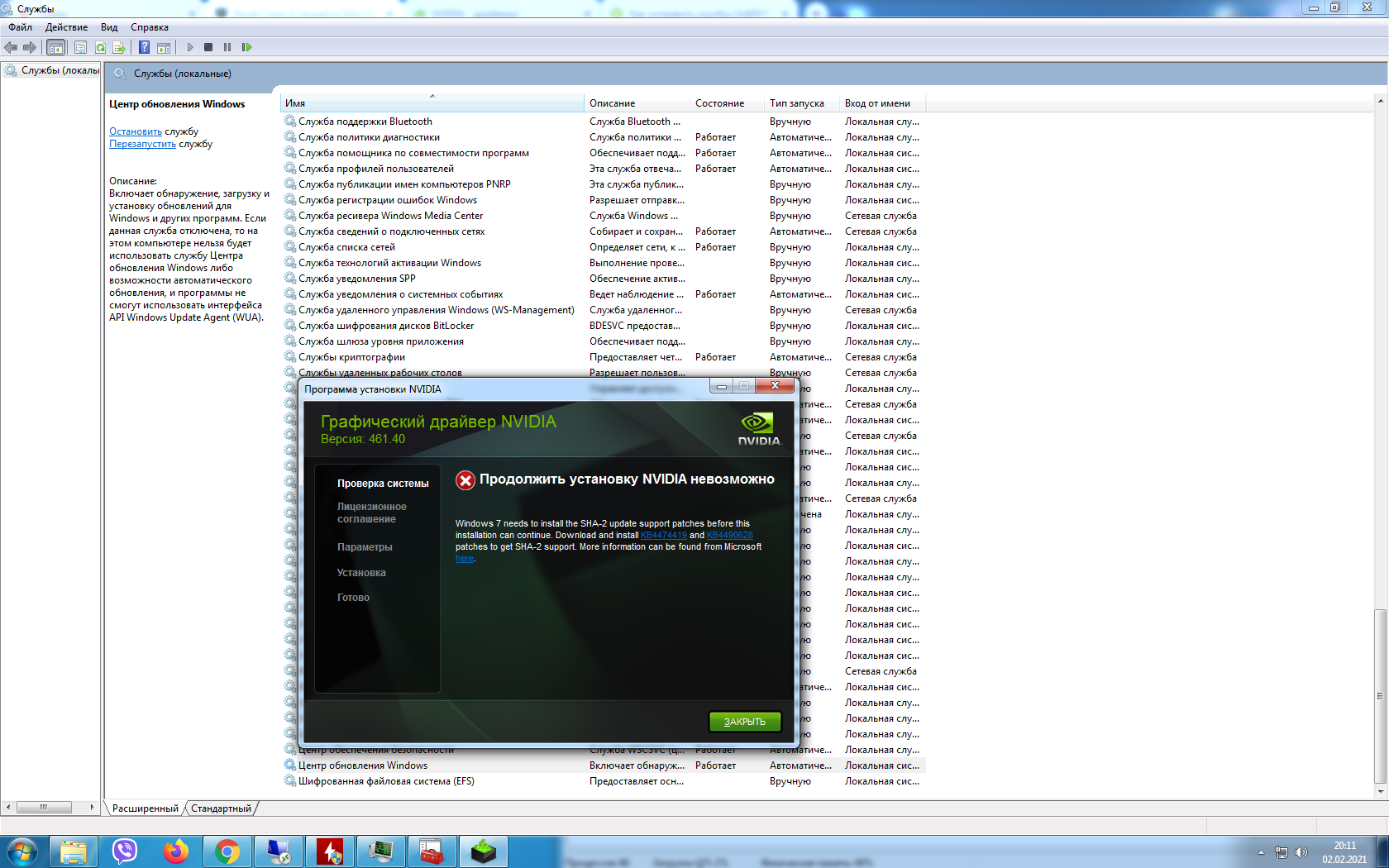Viewport: 1389px width, 868px height.
Task: Sort by the Вход от имени column header
Action: 883,103
